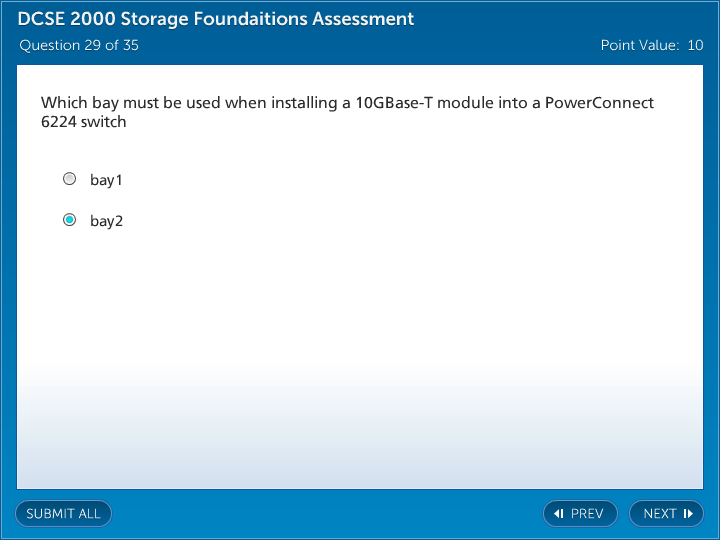
Task: Select the bay1 radio button
Action: [70, 179]
